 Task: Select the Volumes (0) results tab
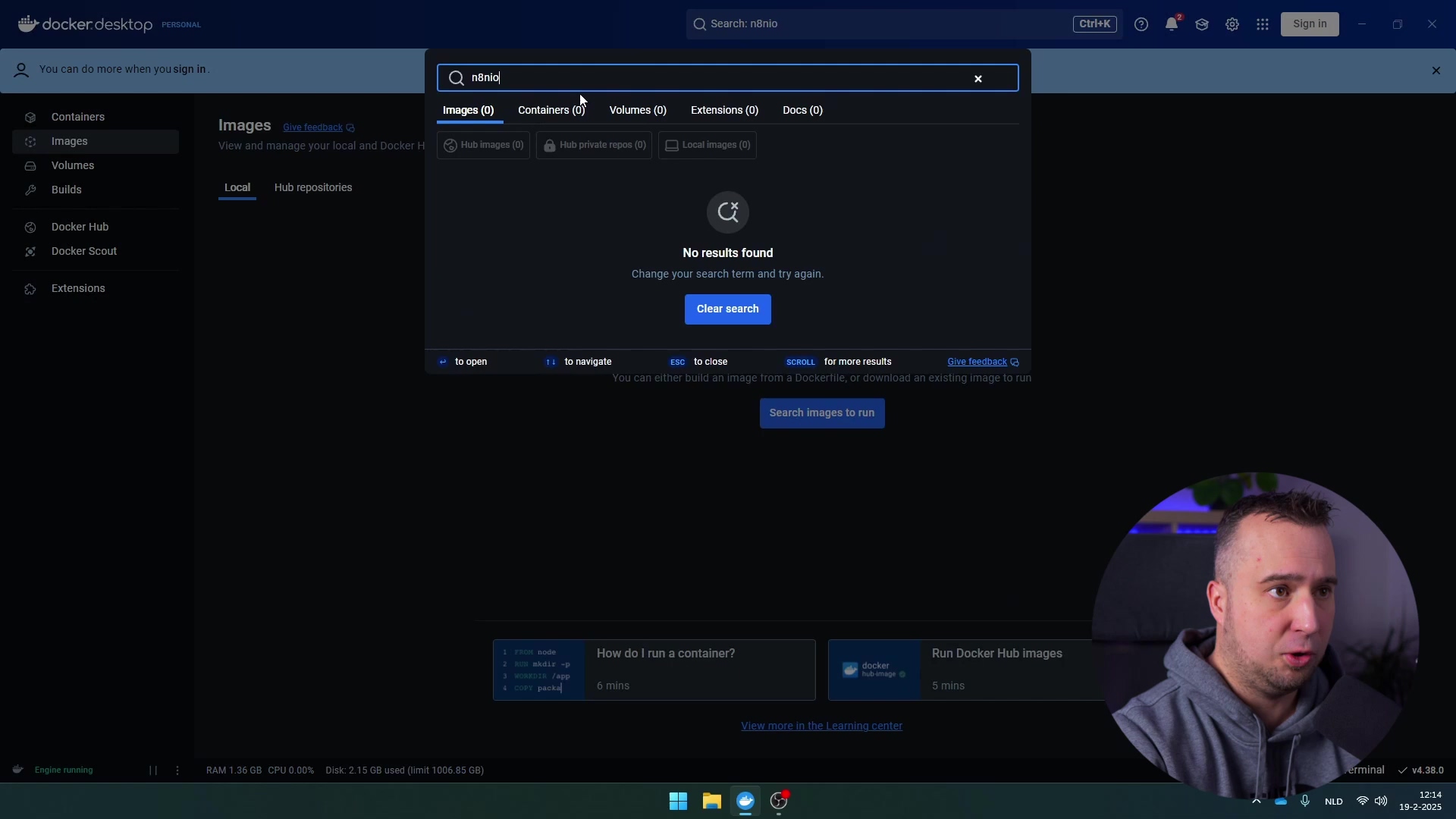tap(638, 111)
